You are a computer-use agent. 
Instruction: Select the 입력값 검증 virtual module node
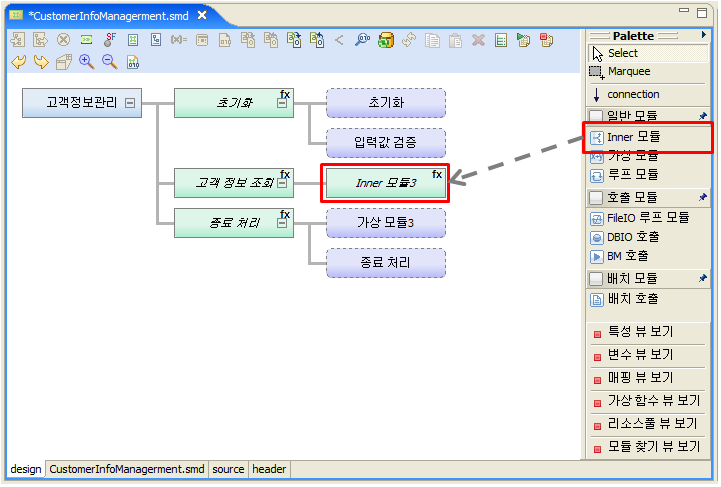pyautogui.click(x=386, y=143)
